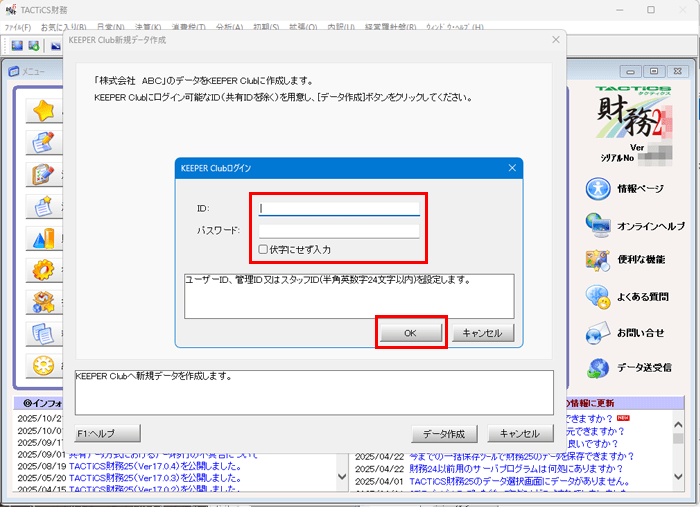
Task: Click the データ作成 button
Action: tap(443, 434)
